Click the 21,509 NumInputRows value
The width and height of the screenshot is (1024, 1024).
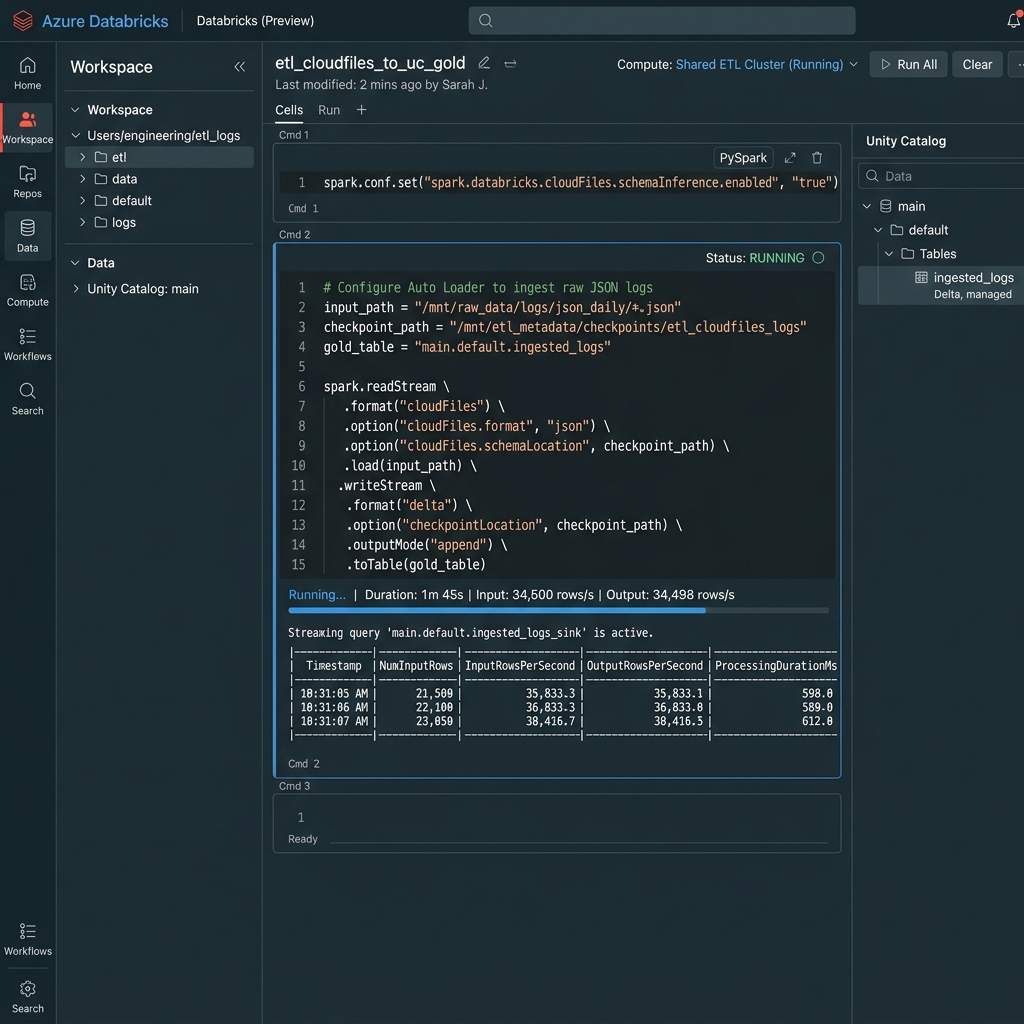pyautogui.click(x=434, y=694)
